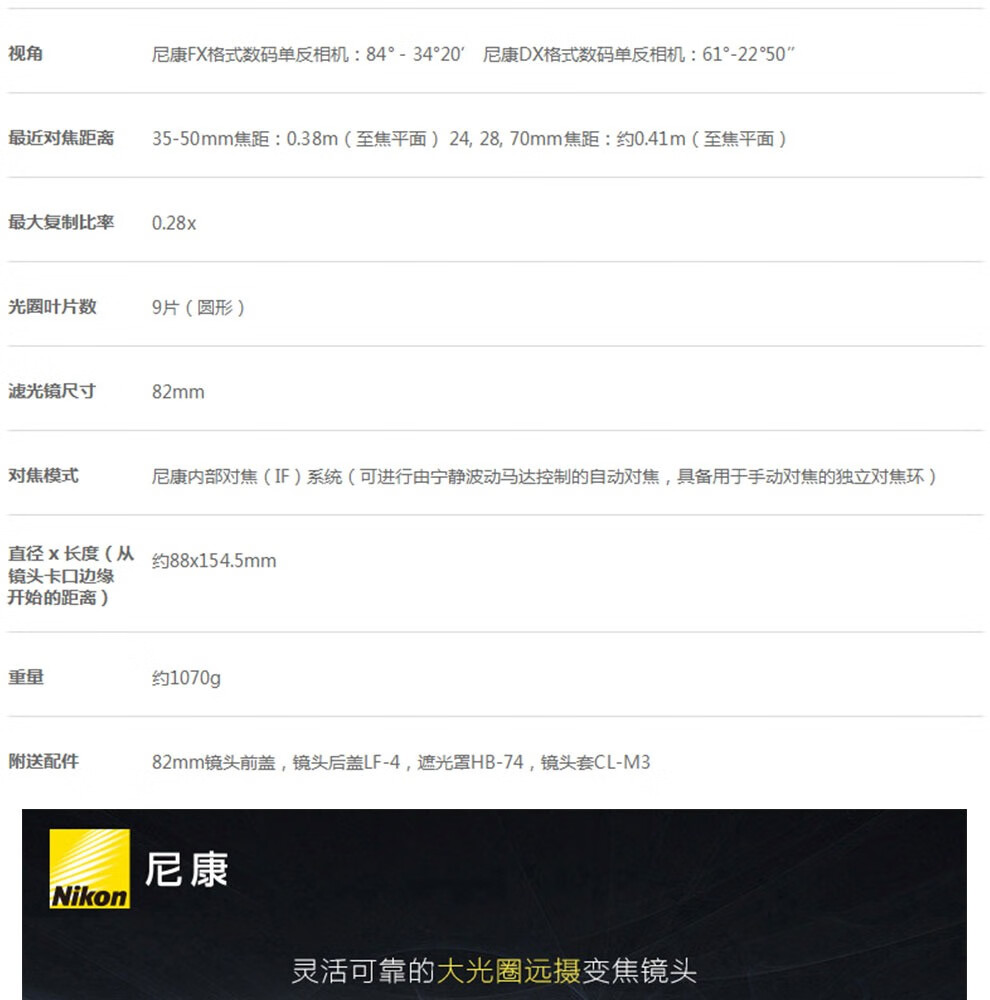Click the 0.28x reproduction ratio value
This screenshot has height=1000, width=990.
(x=174, y=223)
